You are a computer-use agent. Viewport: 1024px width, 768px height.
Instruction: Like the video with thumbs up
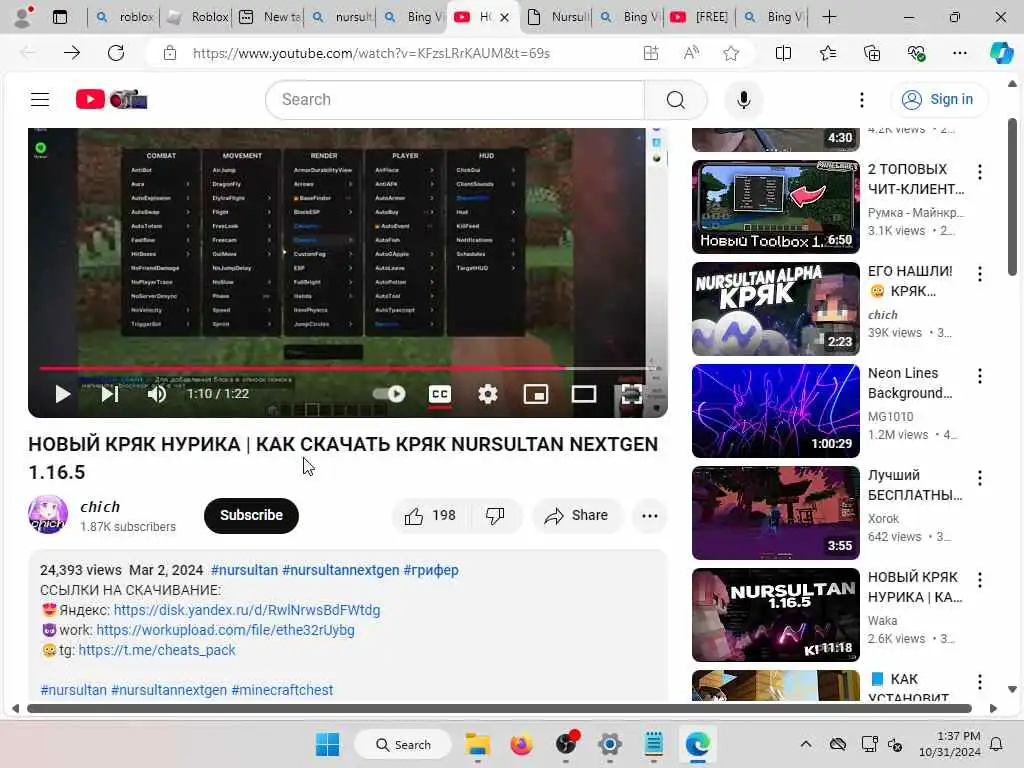tap(430, 516)
